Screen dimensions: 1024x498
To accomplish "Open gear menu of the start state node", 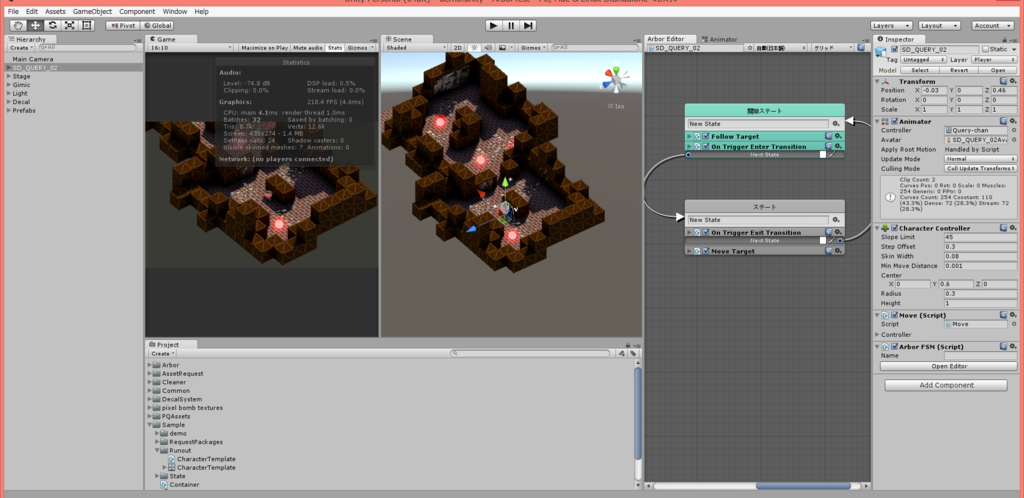I will point(835,123).
